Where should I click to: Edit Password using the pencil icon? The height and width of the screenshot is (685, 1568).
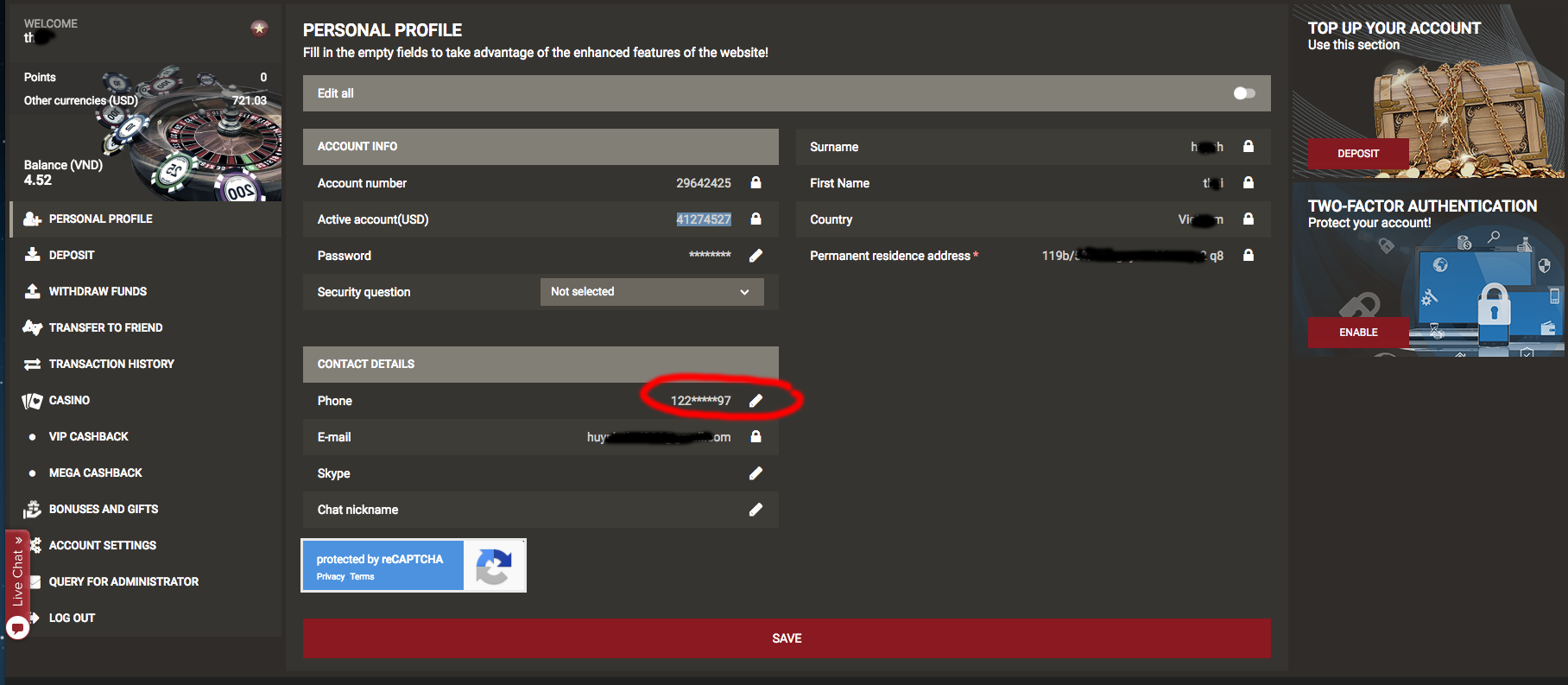(x=756, y=255)
